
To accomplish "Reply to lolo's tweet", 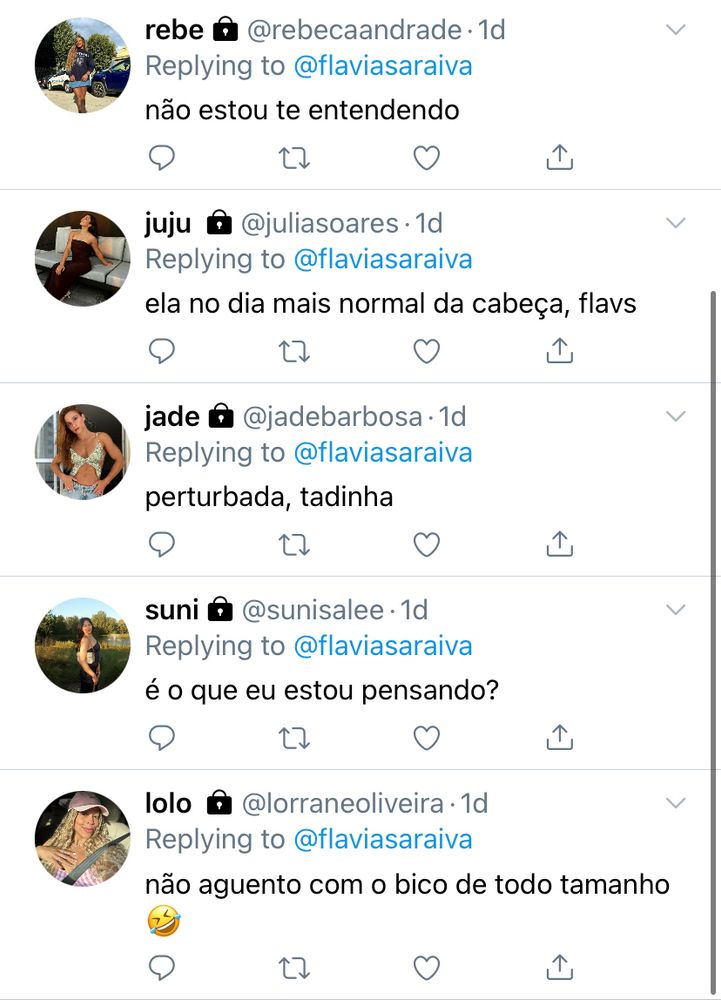I will pos(162,967).
